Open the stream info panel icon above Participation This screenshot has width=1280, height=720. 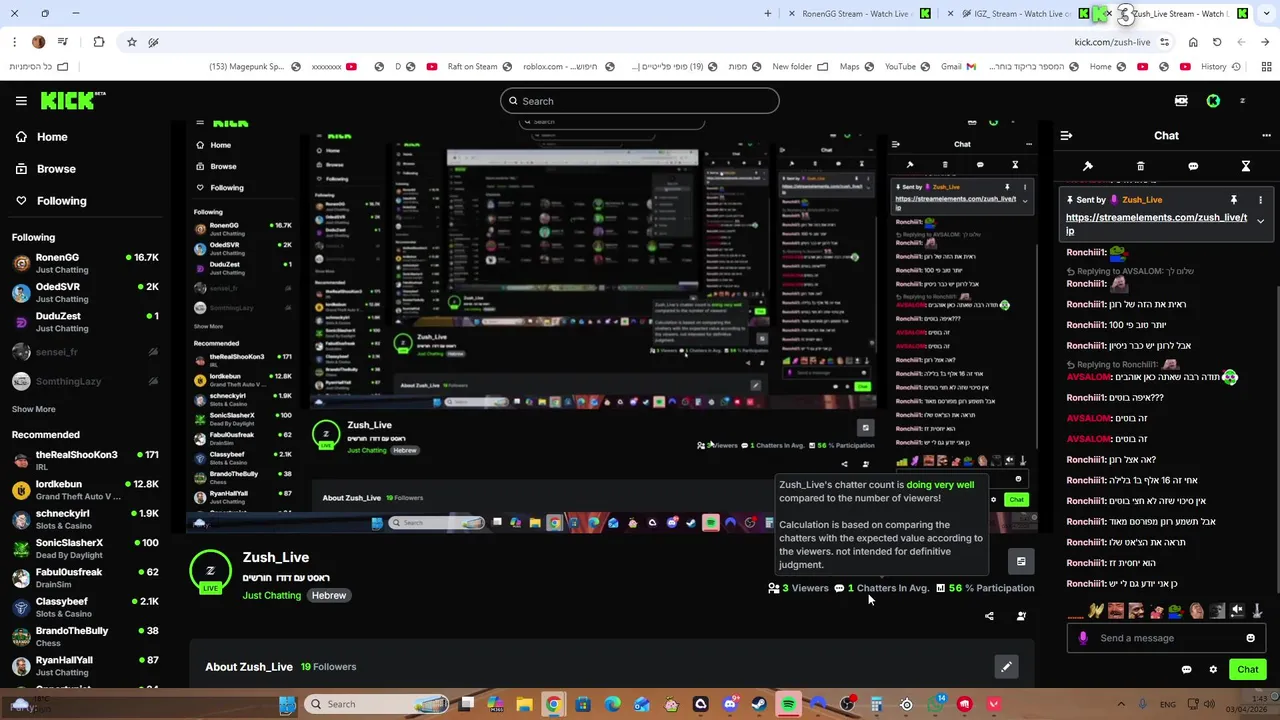coord(1021,562)
